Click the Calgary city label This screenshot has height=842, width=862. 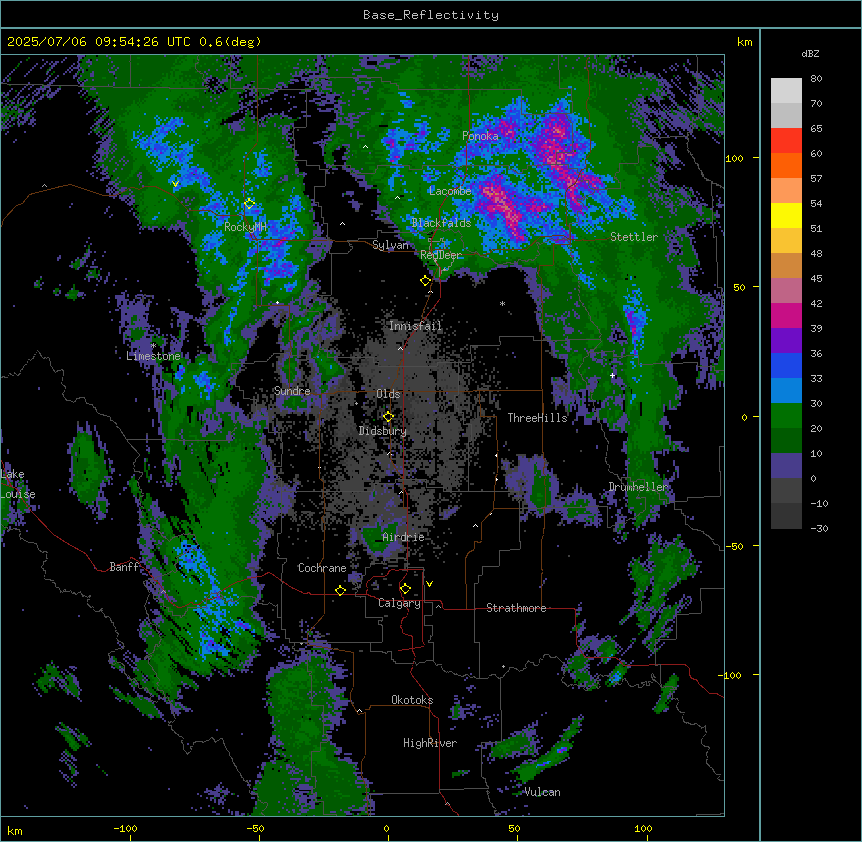pos(399,603)
